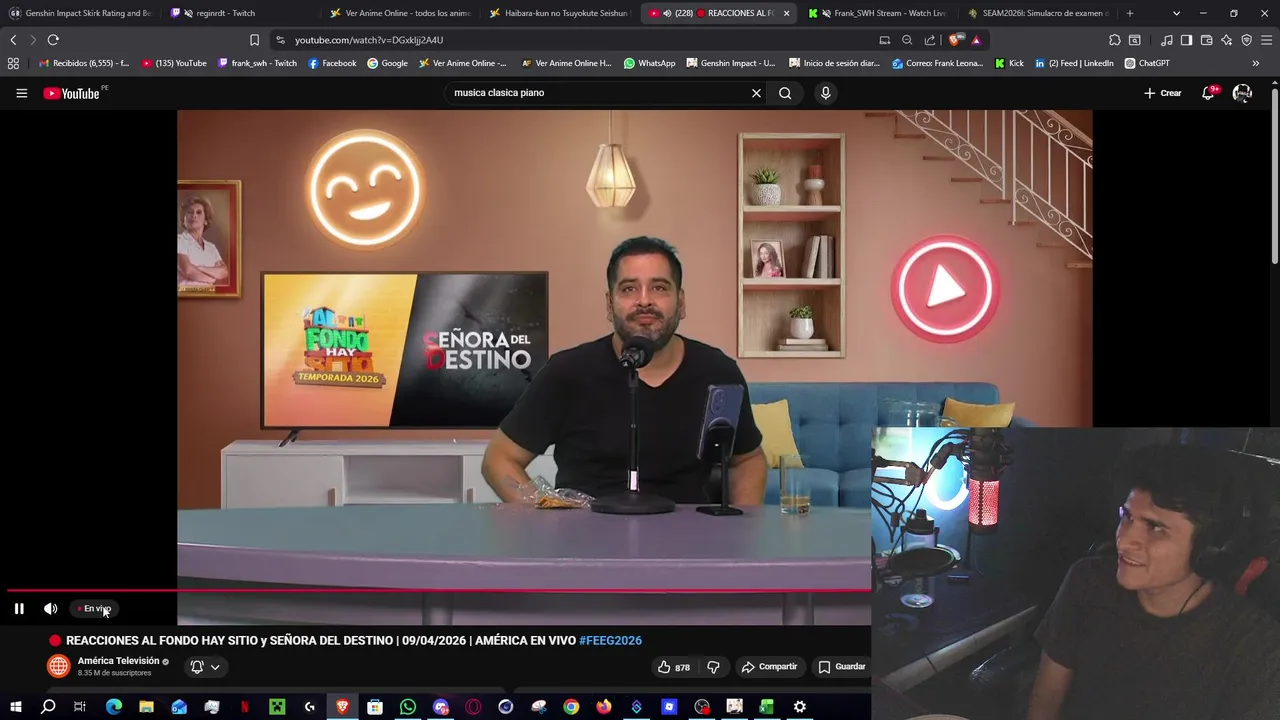This screenshot has width=1280, height=720.
Task: Open Settings gear in the taskbar
Action: (x=799, y=707)
